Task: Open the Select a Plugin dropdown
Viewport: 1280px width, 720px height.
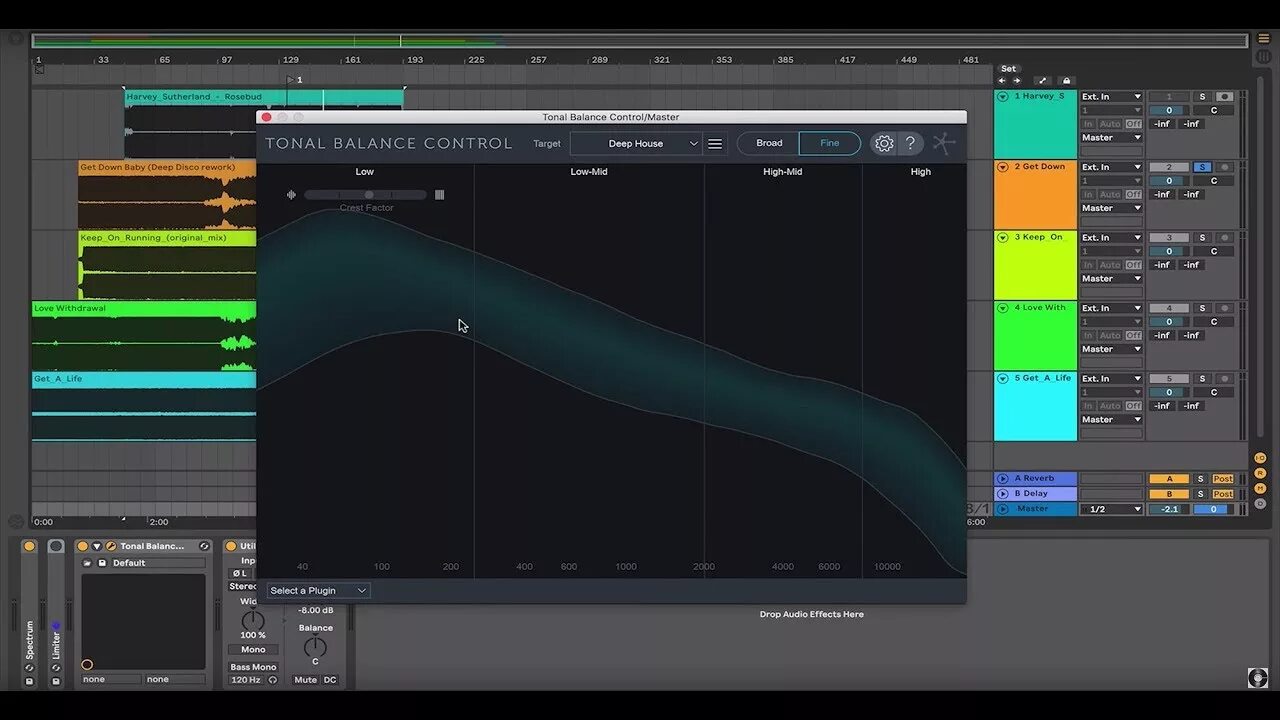Action: pyautogui.click(x=318, y=591)
